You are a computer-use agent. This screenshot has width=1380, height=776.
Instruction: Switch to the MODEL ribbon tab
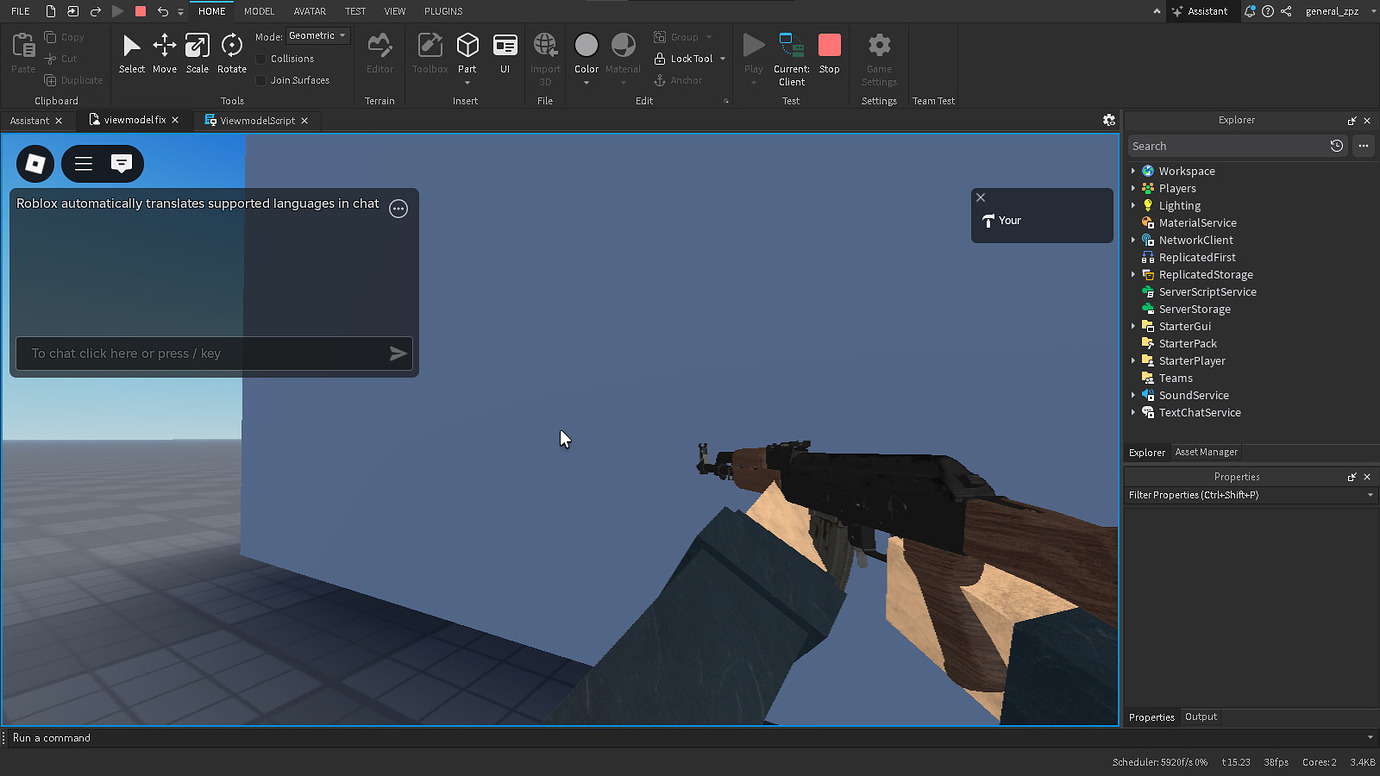tap(258, 11)
